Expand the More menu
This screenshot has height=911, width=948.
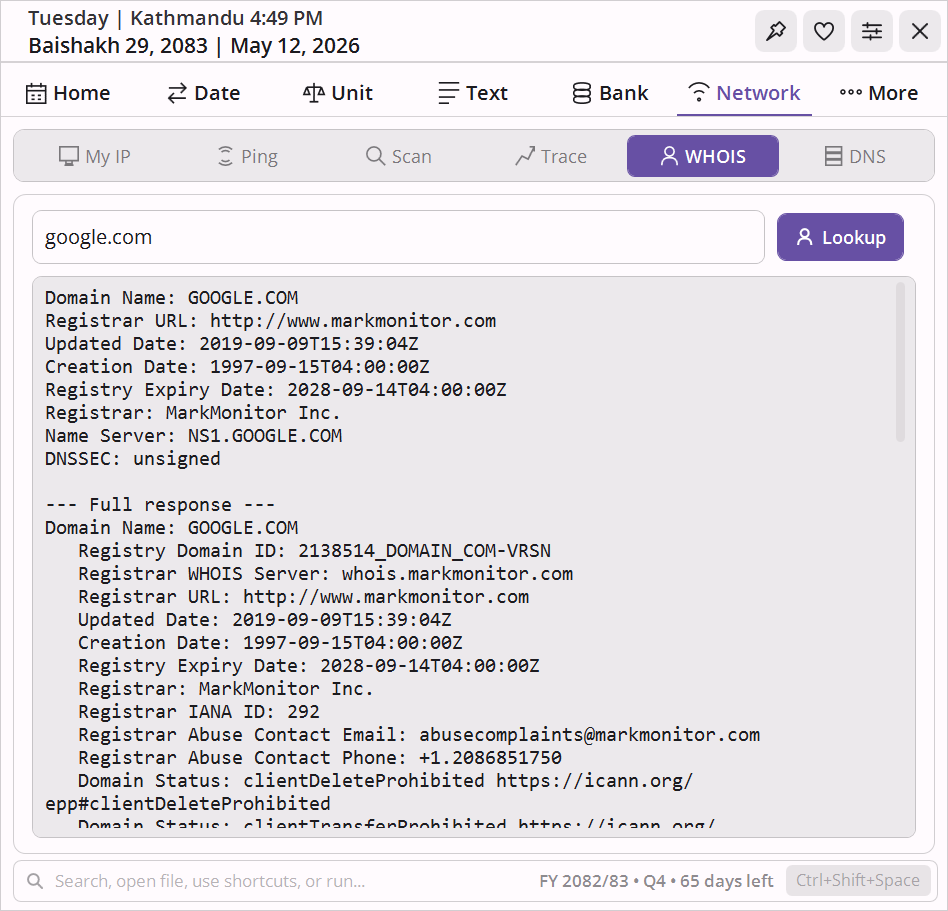(x=878, y=93)
